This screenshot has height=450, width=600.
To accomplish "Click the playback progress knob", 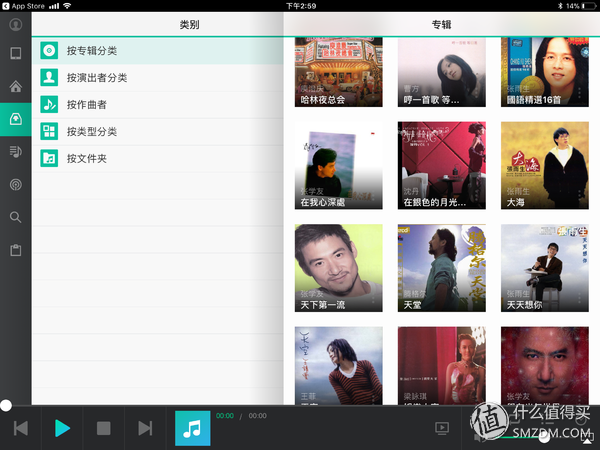I will [6, 405].
